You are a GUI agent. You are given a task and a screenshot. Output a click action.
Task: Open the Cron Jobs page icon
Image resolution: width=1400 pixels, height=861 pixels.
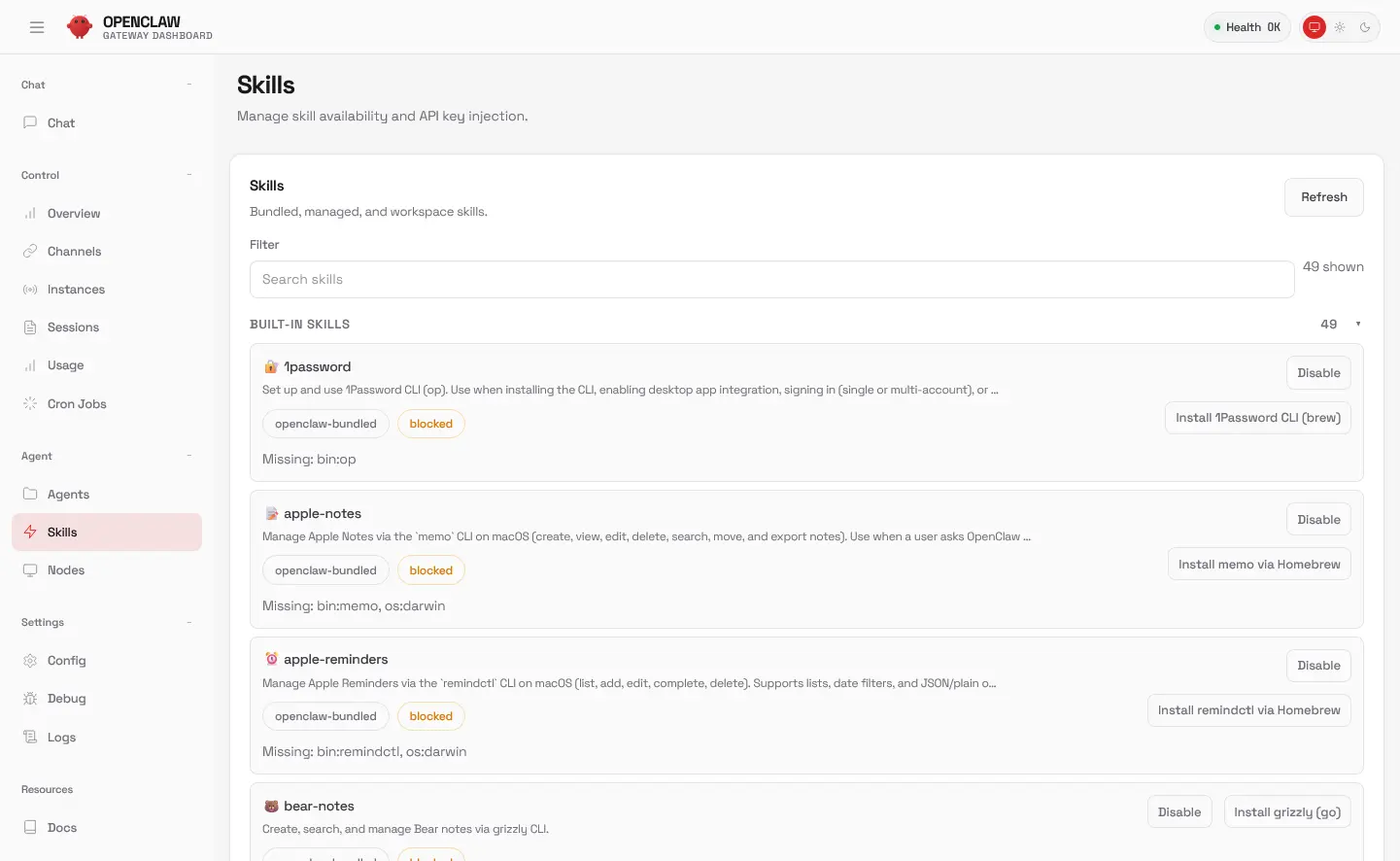coord(30,403)
